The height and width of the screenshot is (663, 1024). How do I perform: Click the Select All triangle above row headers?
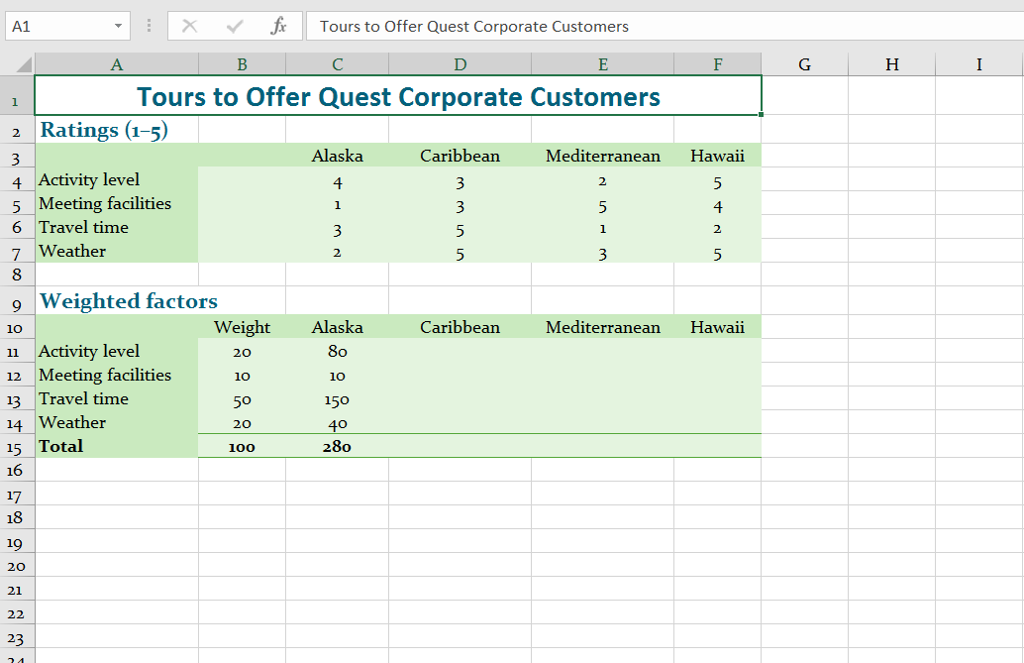[x=22, y=64]
